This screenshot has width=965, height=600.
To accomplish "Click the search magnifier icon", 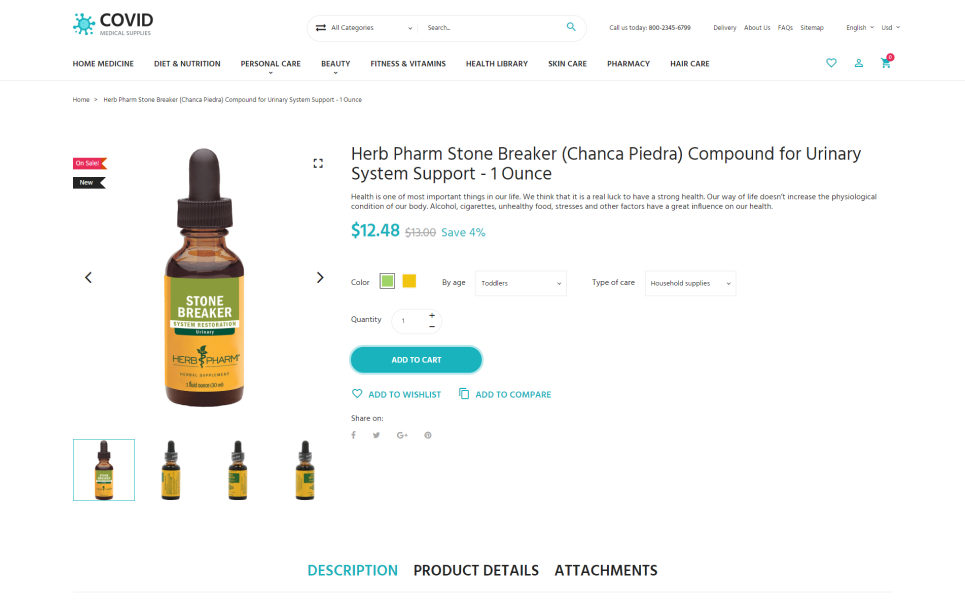I will coord(571,26).
